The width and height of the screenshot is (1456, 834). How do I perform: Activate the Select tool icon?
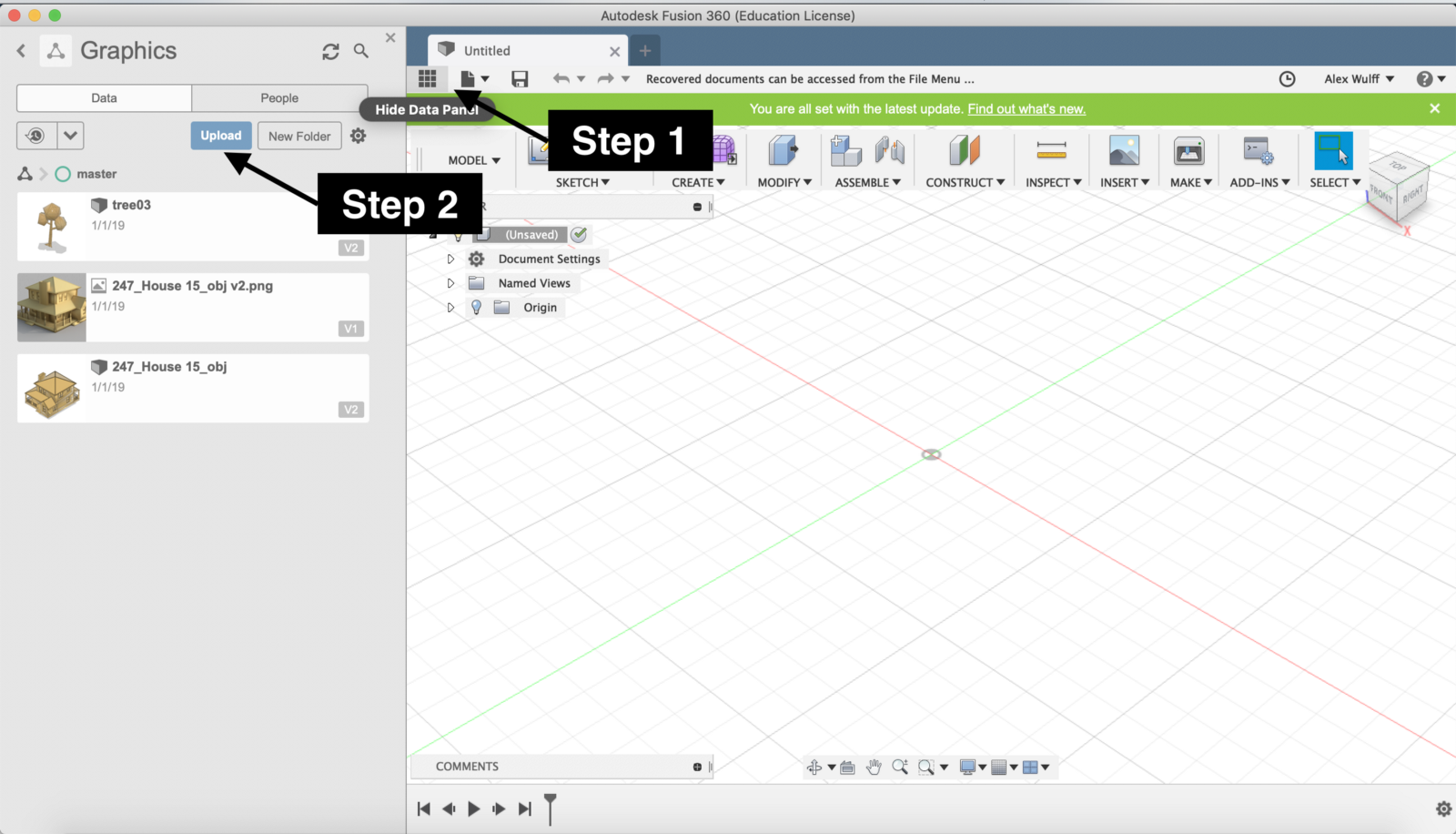pos(1333,150)
